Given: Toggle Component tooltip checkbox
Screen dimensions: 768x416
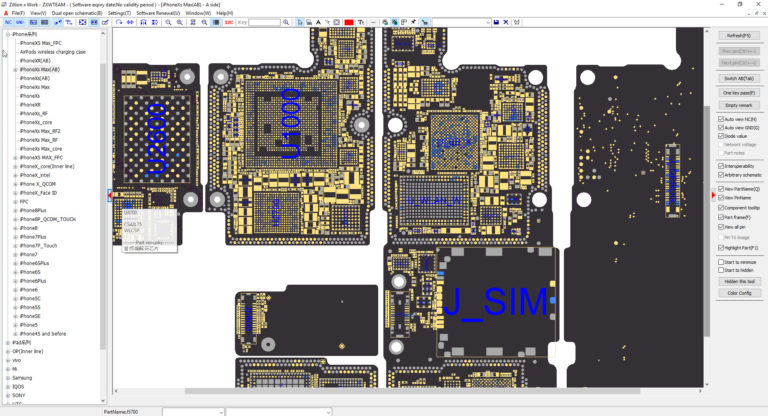Looking at the screenshot, I should click(x=721, y=208).
